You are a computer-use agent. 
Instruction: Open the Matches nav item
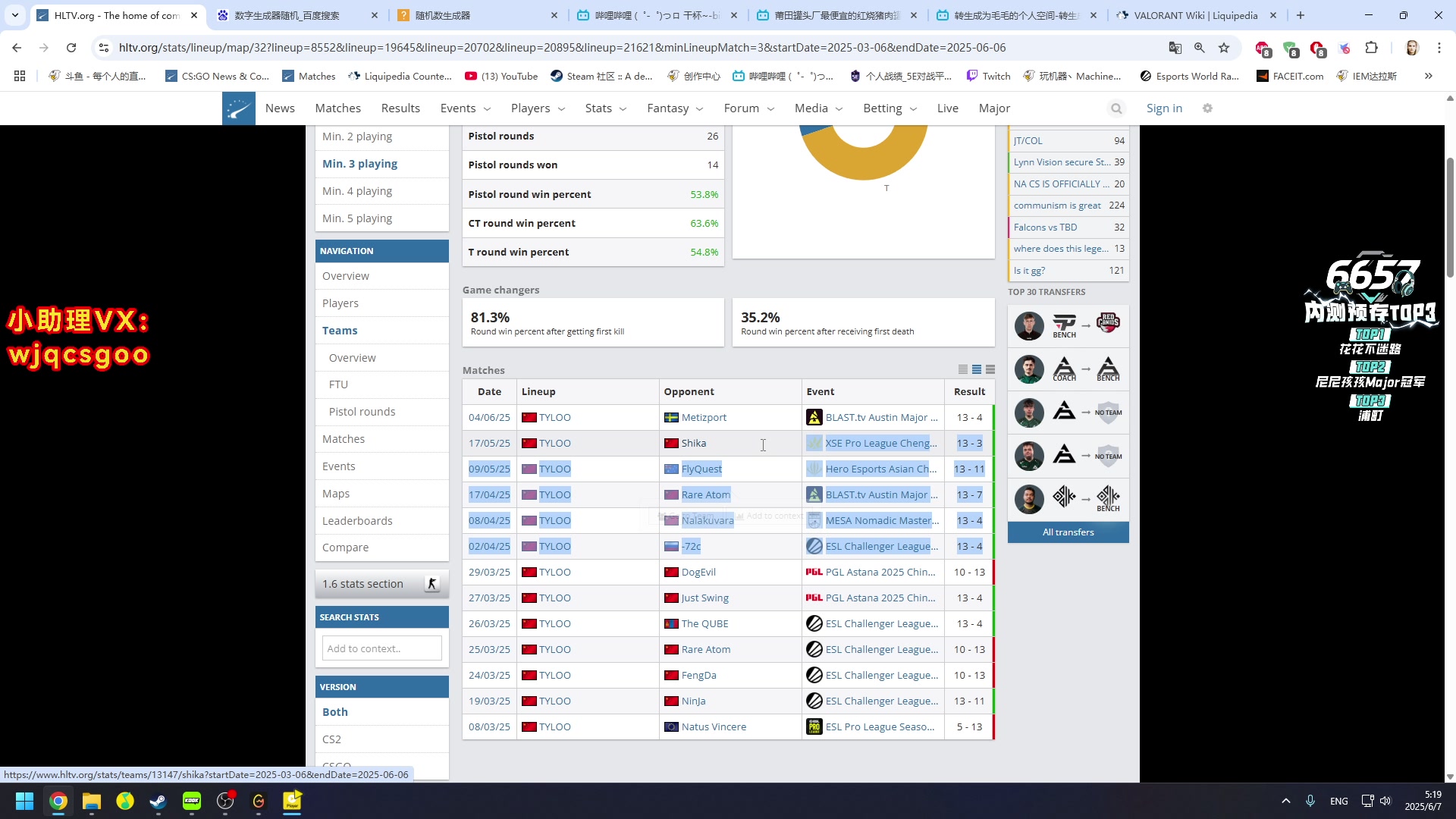pos(338,108)
